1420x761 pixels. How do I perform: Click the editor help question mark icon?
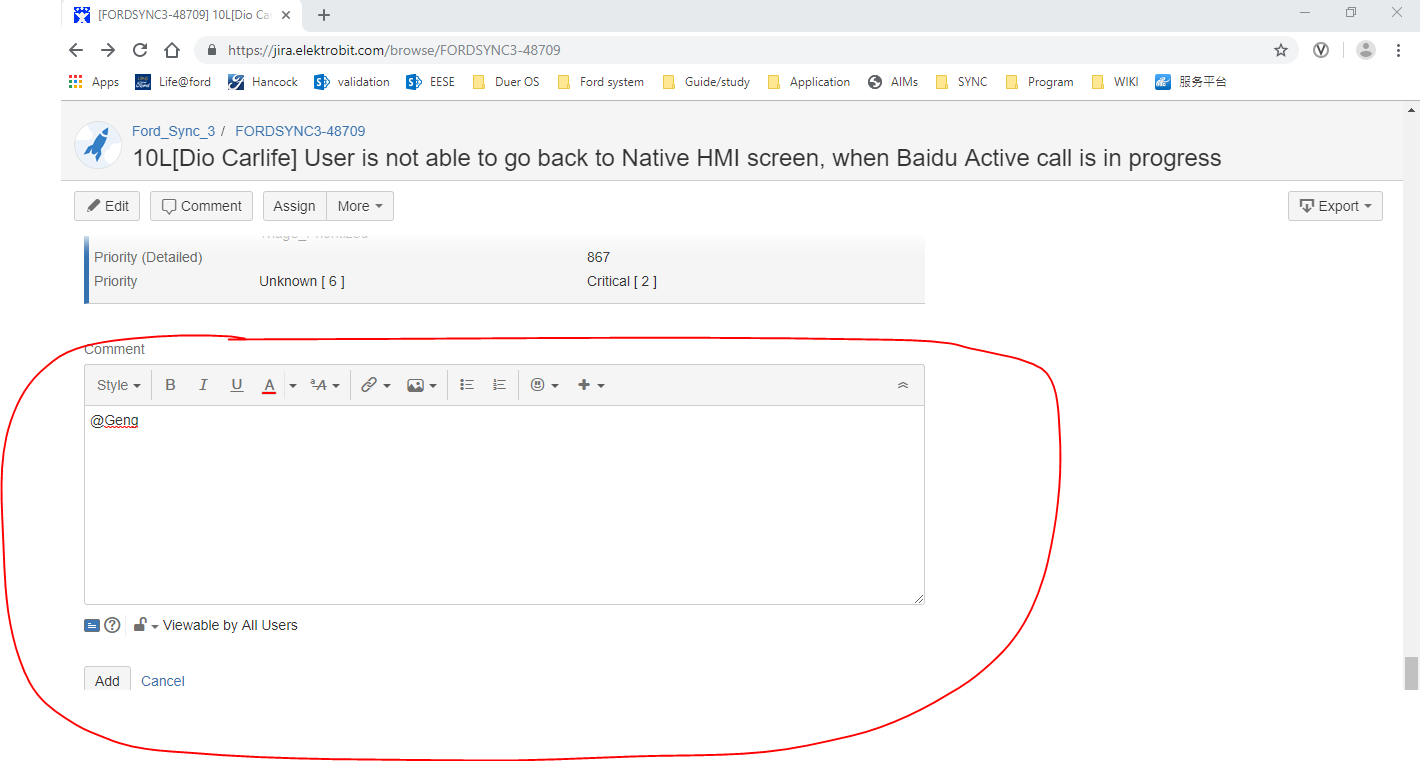click(x=111, y=625)
